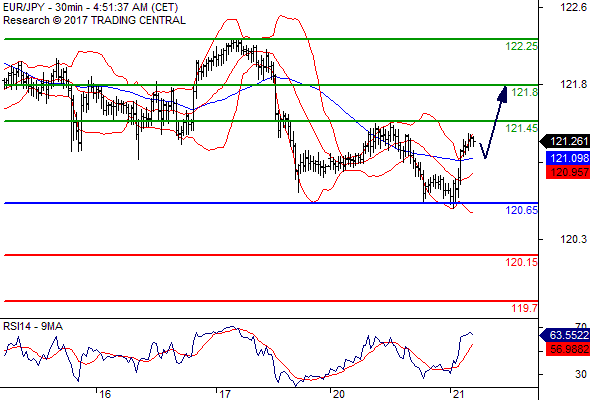590x400 pixels.
Task: Select date marker 20 on time axis
Action: (x=338, y=394)
